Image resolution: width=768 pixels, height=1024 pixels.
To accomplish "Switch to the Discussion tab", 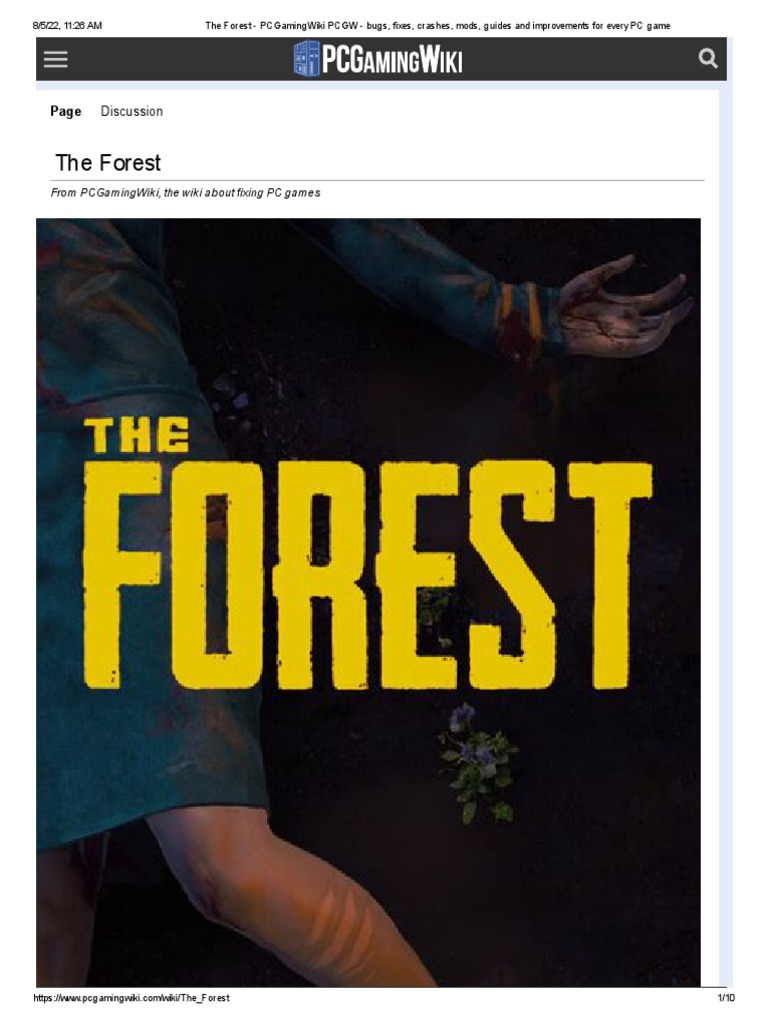I will (x=132, y=111).
